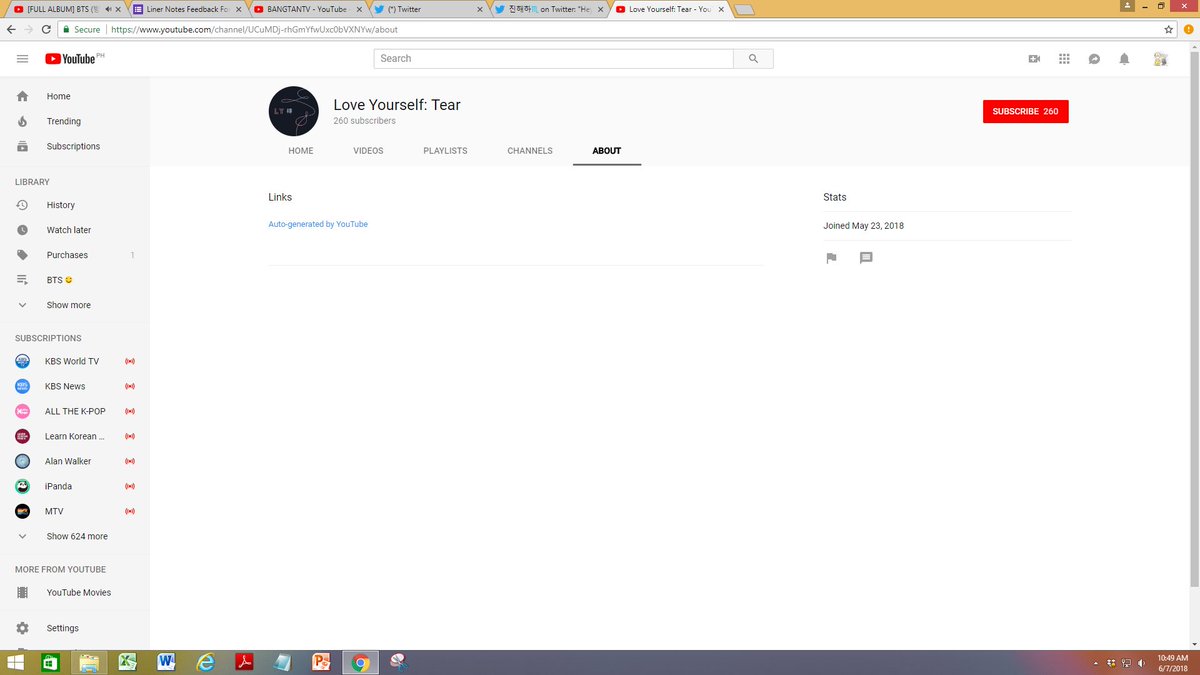Open a new browser tab button
Viewport: 1200px width, 675px height.
[x=743, y=10]
